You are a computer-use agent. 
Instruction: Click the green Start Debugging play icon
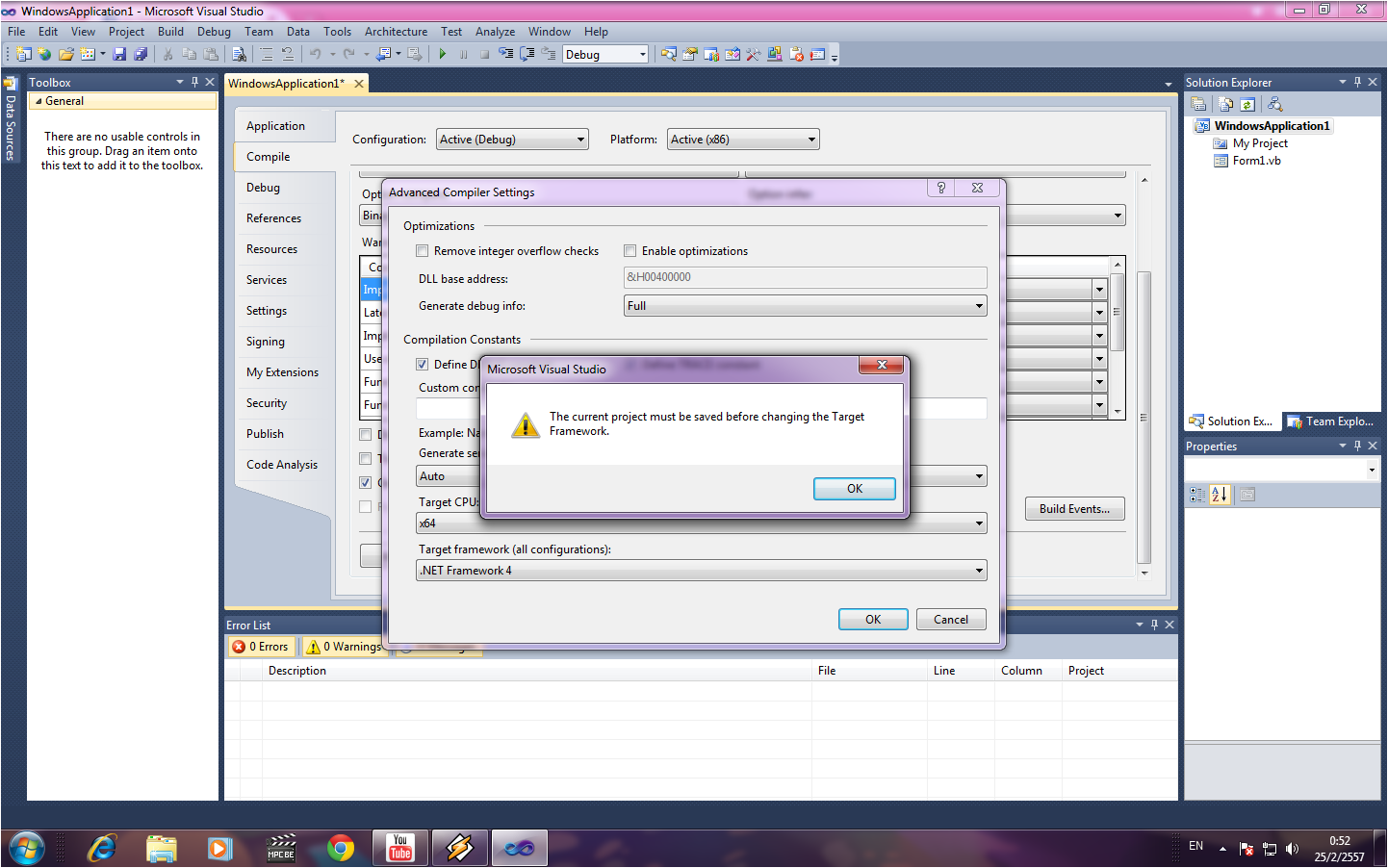click(x=442, y=55)
